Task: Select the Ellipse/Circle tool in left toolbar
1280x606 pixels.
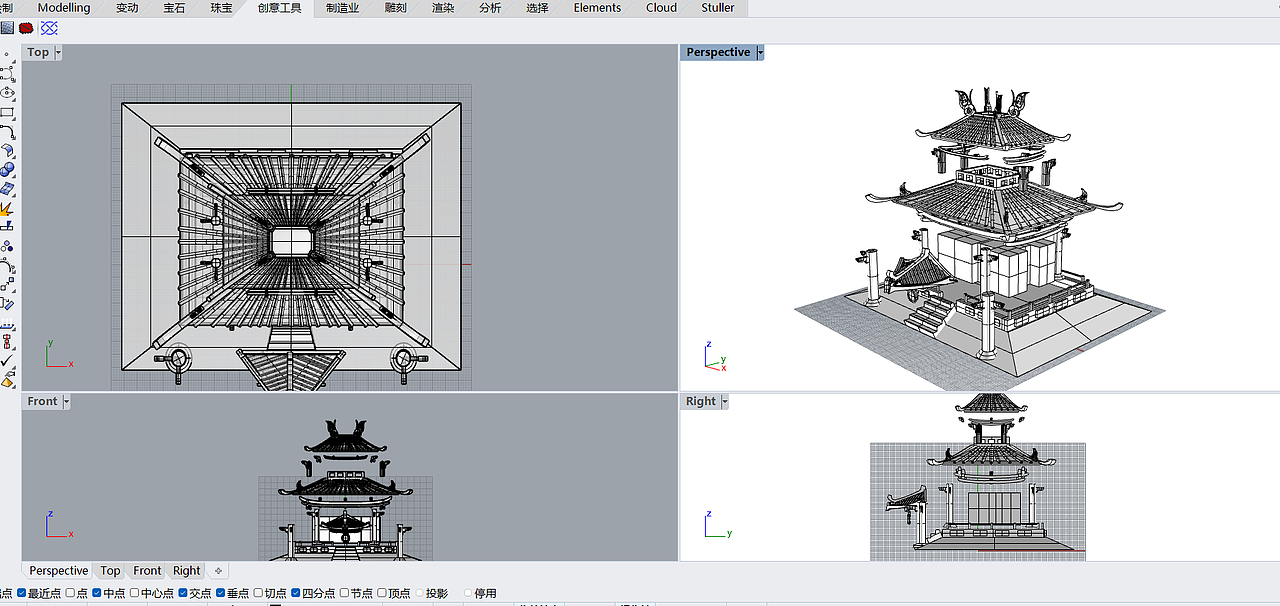Action: click(8, 92)
